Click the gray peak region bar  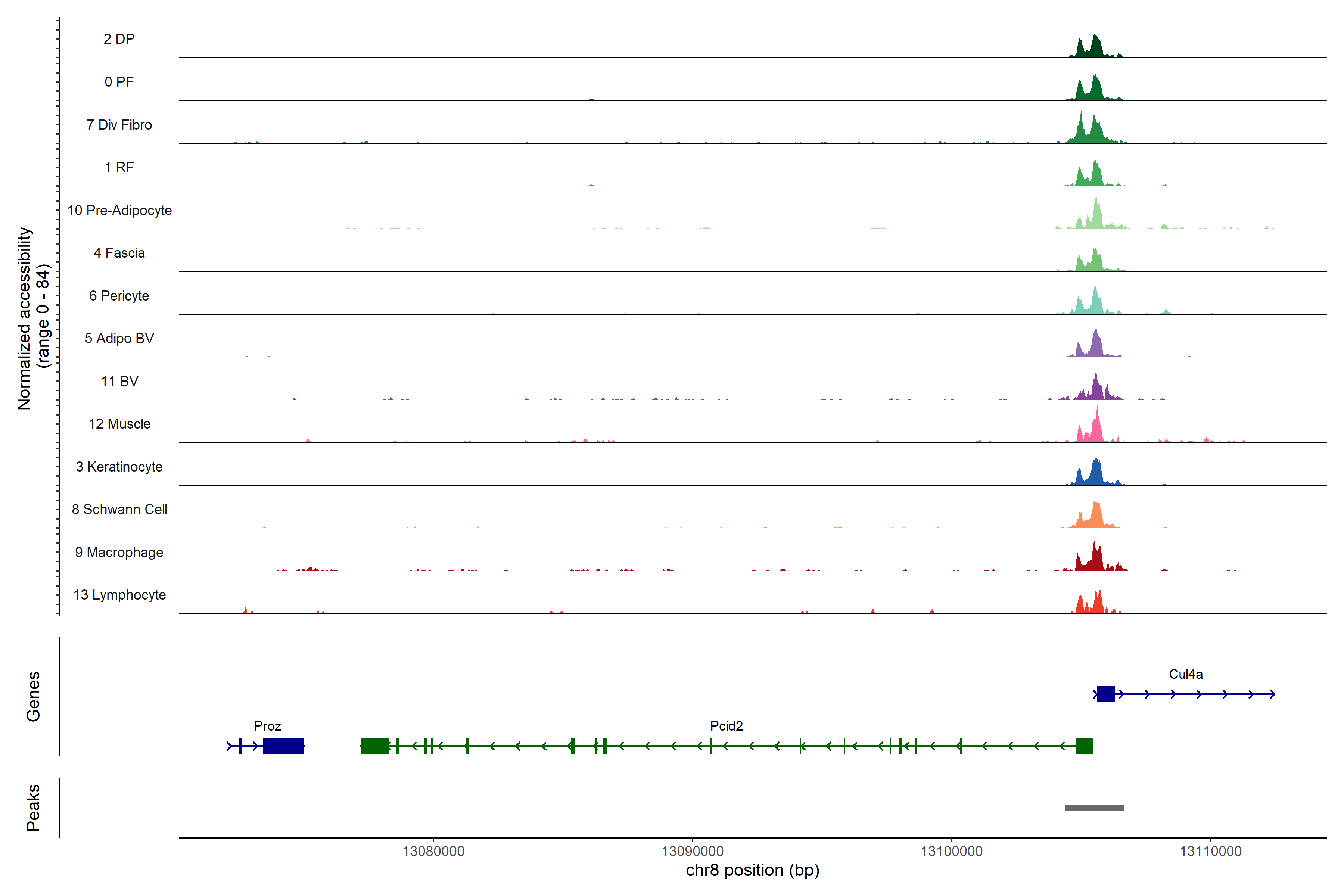pos(1094,808)
